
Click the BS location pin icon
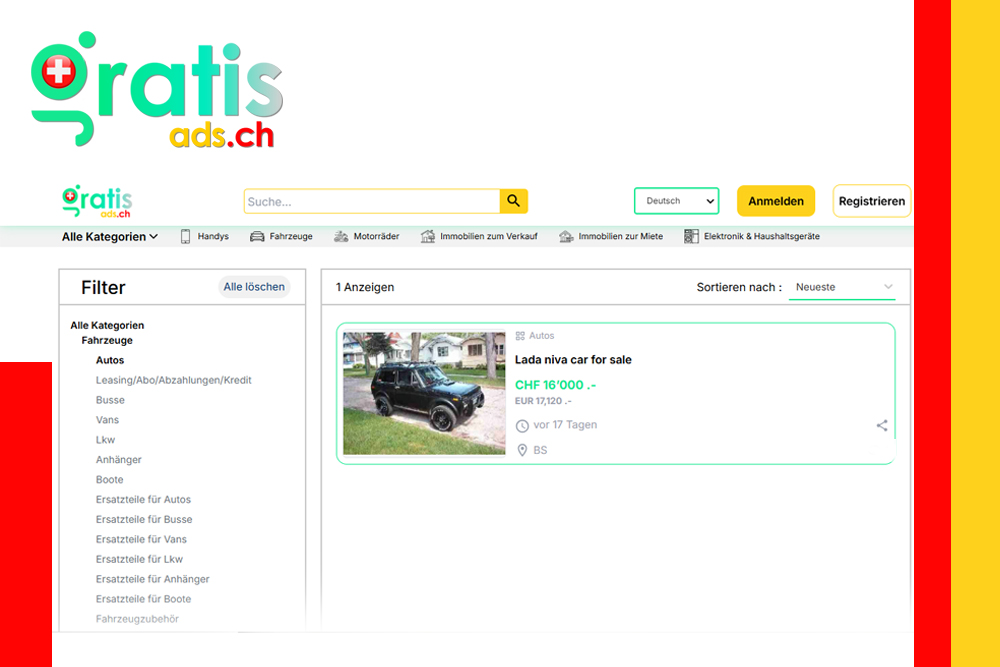(522, 450)
